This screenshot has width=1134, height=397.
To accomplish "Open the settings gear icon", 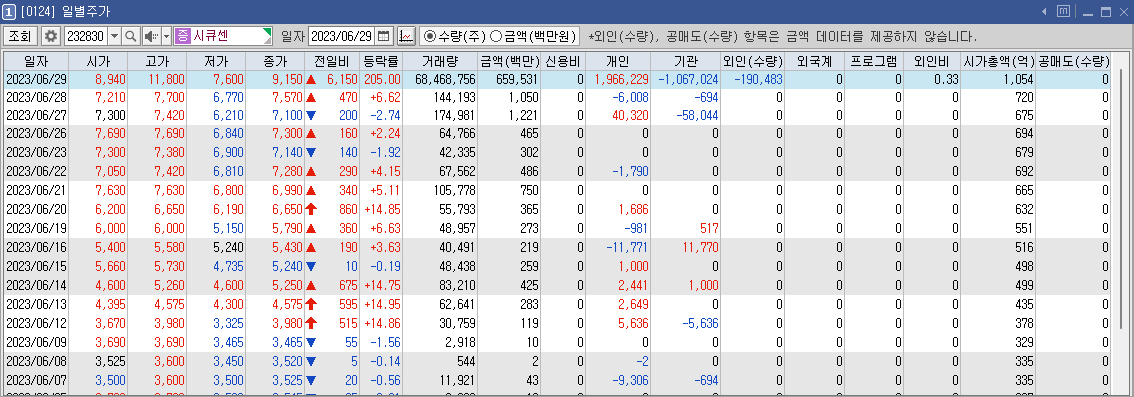I will pyautogui.click(x=51, y=35).
